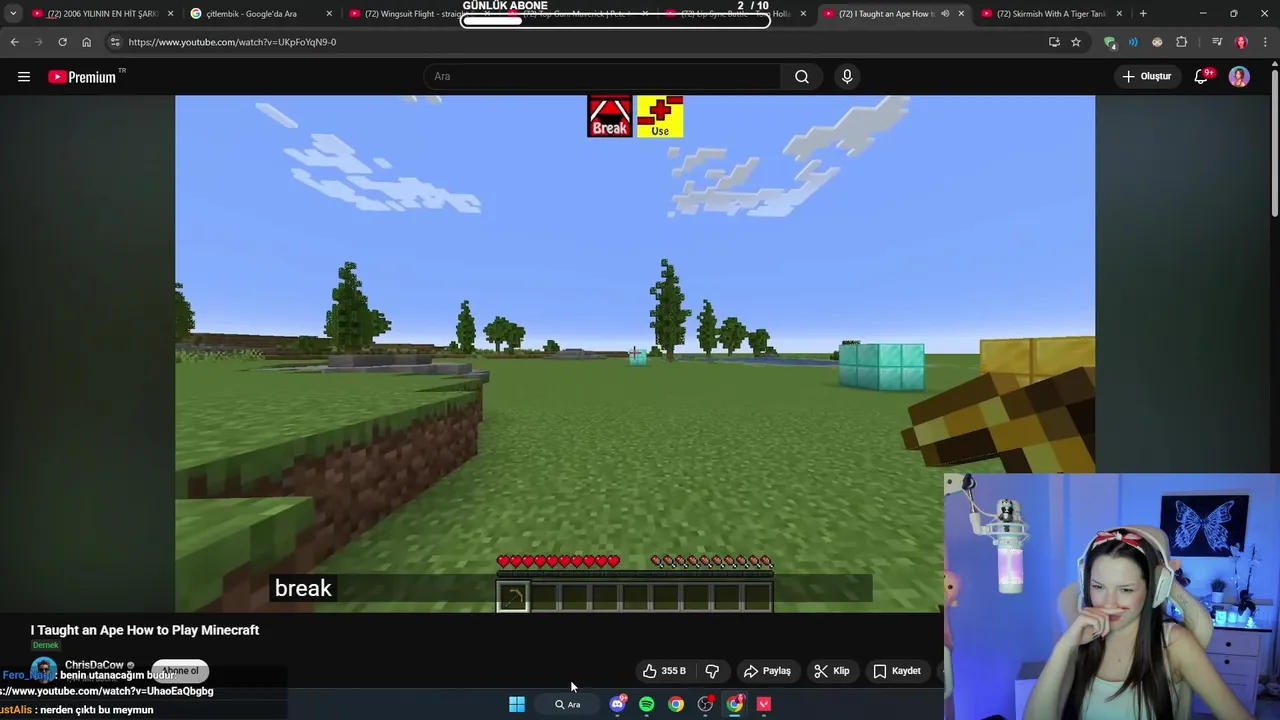Expand the tab search dropdown arrow
1280x720 pixels.
coord(13,14)
